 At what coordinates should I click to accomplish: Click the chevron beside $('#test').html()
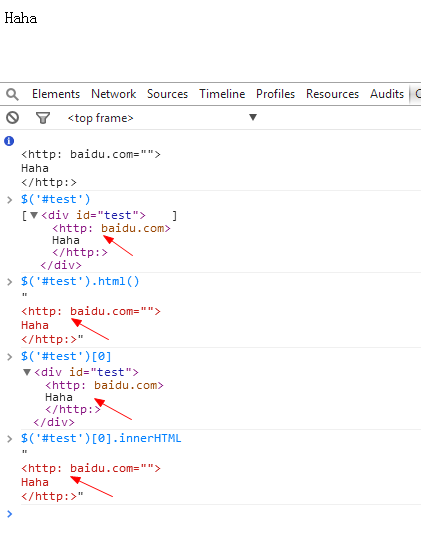(10, 282)
